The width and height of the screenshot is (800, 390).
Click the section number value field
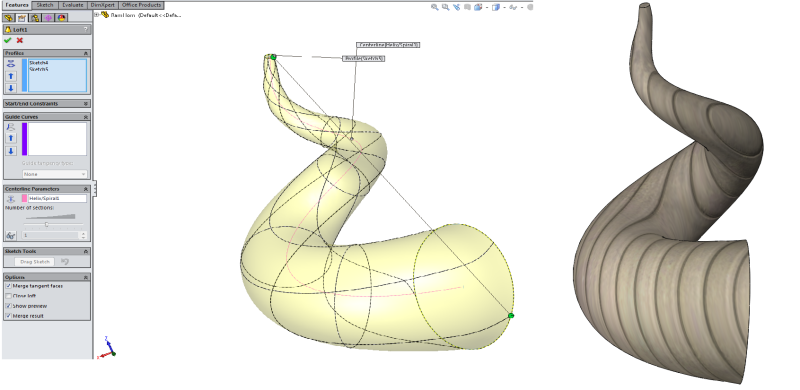pyautogui.click(x=51, y=235)
